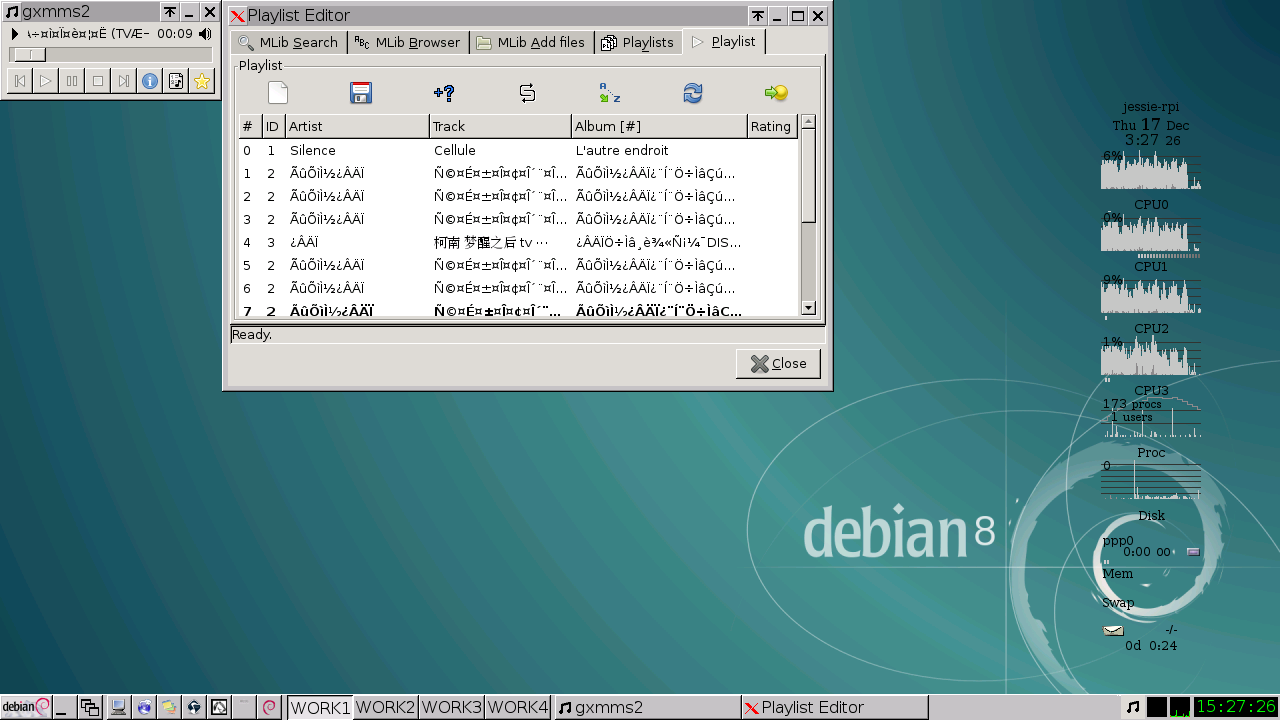Click the previous track button in gxmms2
The width and height of the screenshot is (1280, 720).
(20, 81)
